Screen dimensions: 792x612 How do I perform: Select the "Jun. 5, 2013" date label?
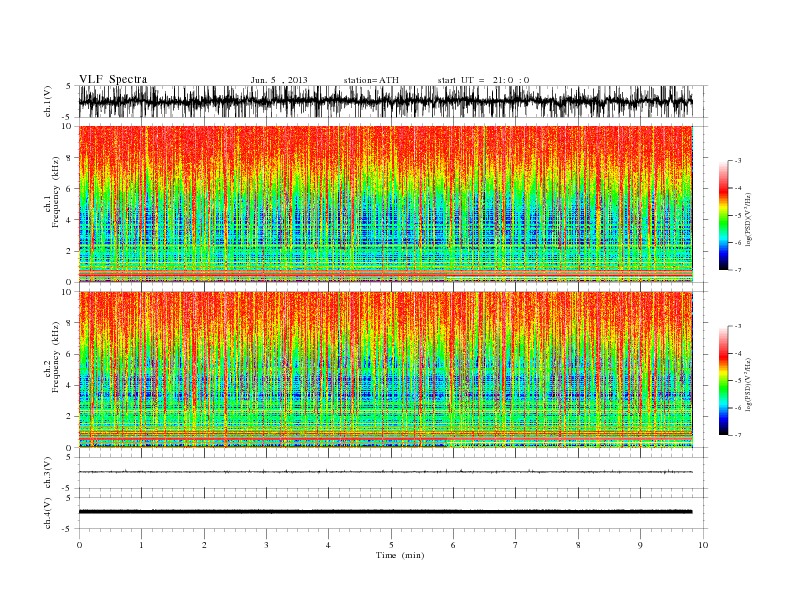[279, 80]
